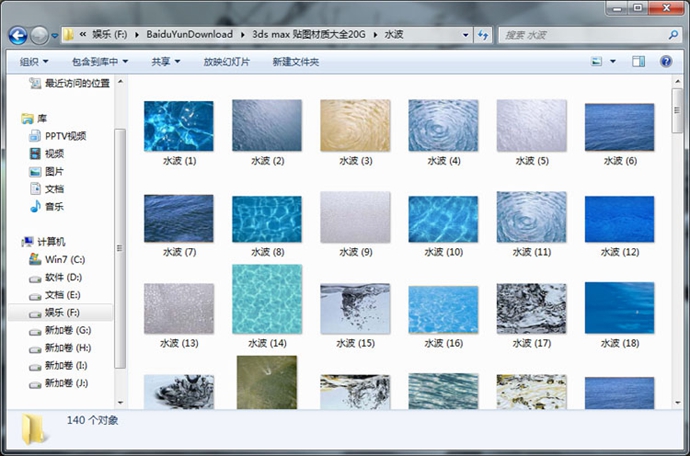Screen dimensions: 690x456
Task: Focus the 搜索 水波 search box
Action: pyautogui.click(x=583, y=35)
